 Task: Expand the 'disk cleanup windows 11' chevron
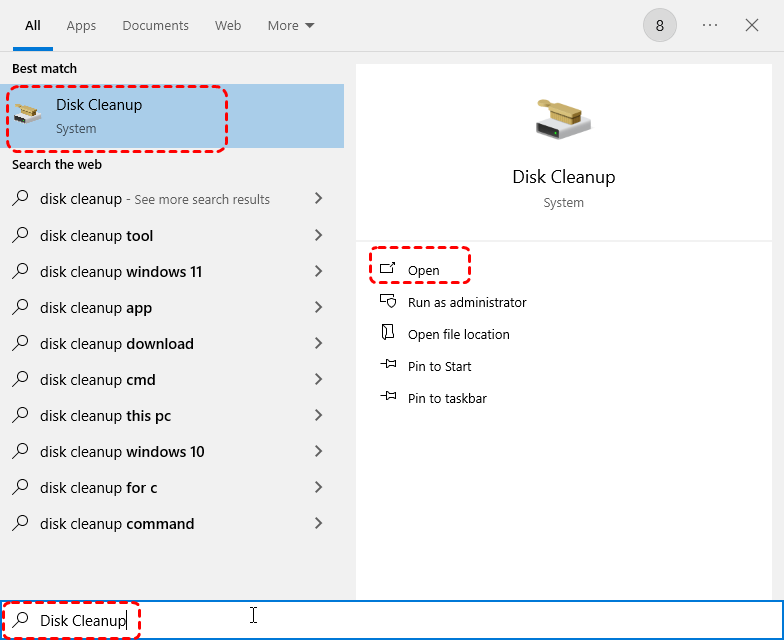[x=319, y=272]
